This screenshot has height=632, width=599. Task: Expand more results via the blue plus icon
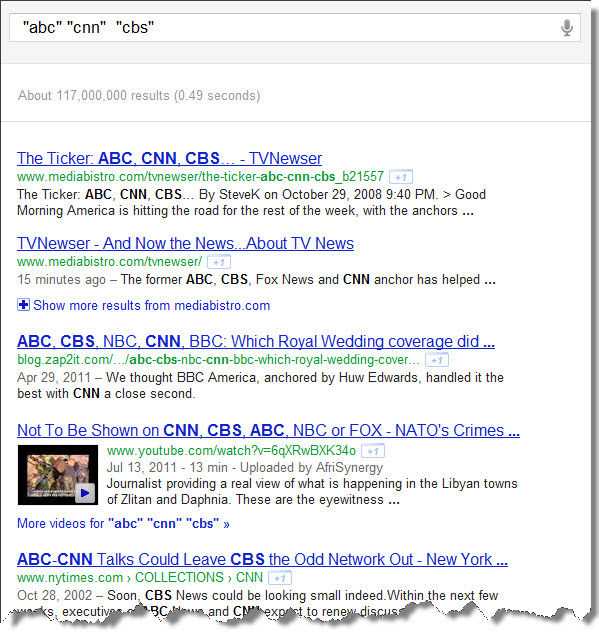23,305
